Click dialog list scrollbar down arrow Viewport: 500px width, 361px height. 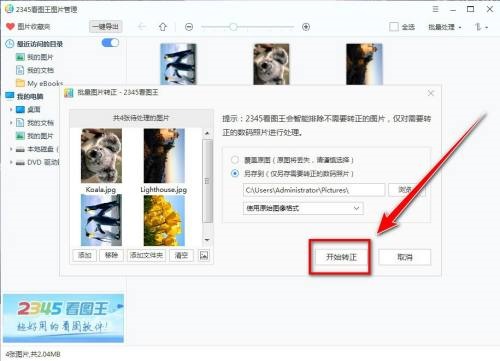(207, 240)
